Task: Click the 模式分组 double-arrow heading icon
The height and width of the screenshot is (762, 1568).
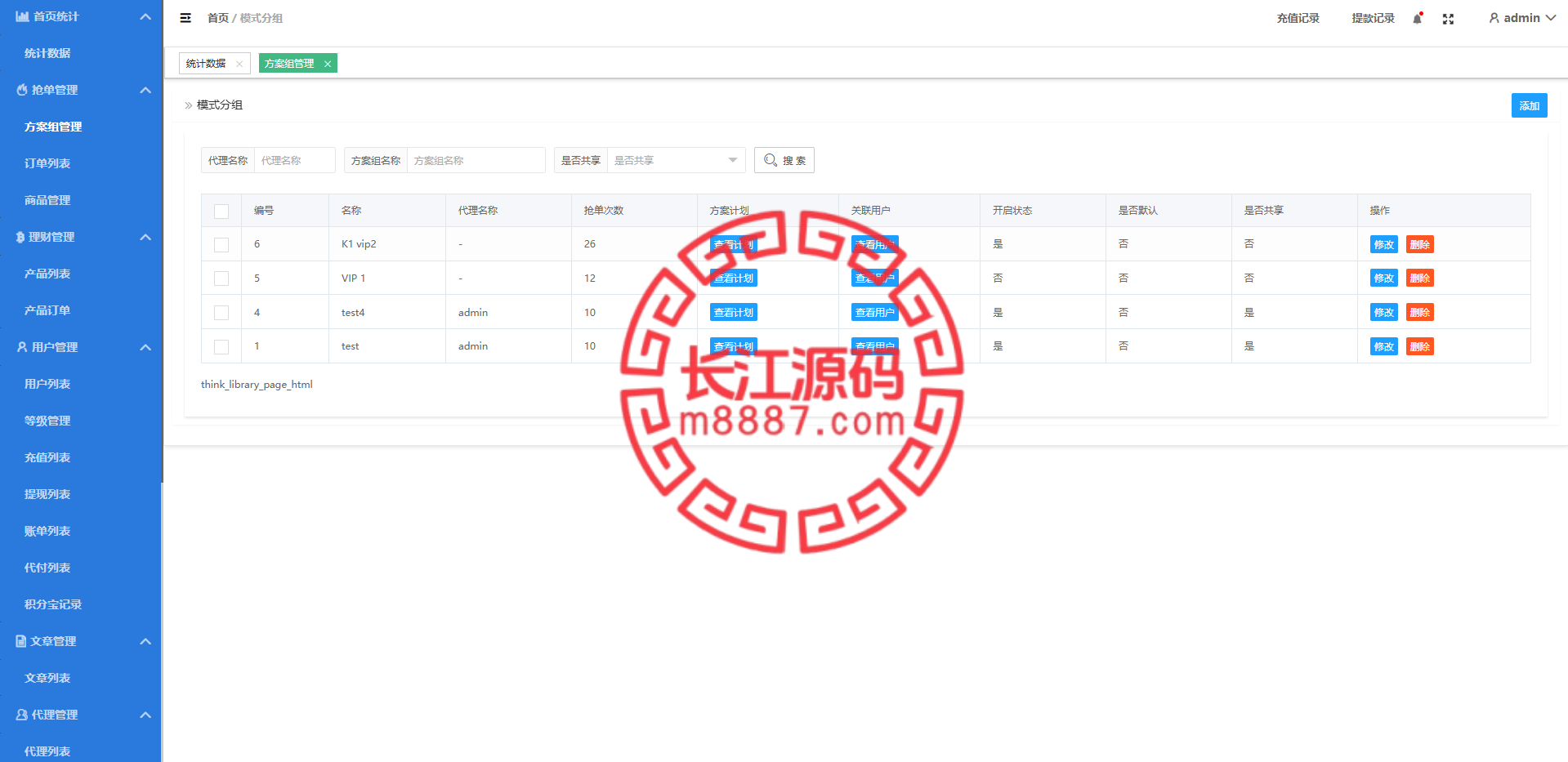Action: point(189,105)
